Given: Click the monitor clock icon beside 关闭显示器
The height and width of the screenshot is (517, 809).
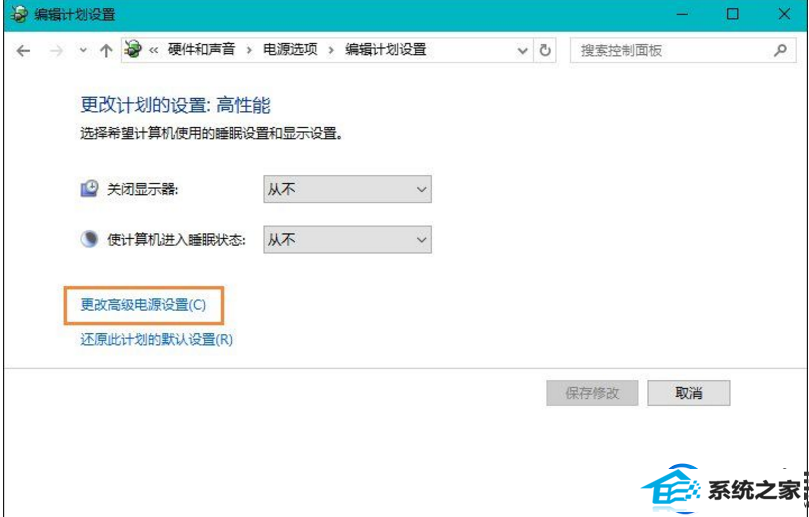Looking at the screenshot, I should (x=89, y=188).
